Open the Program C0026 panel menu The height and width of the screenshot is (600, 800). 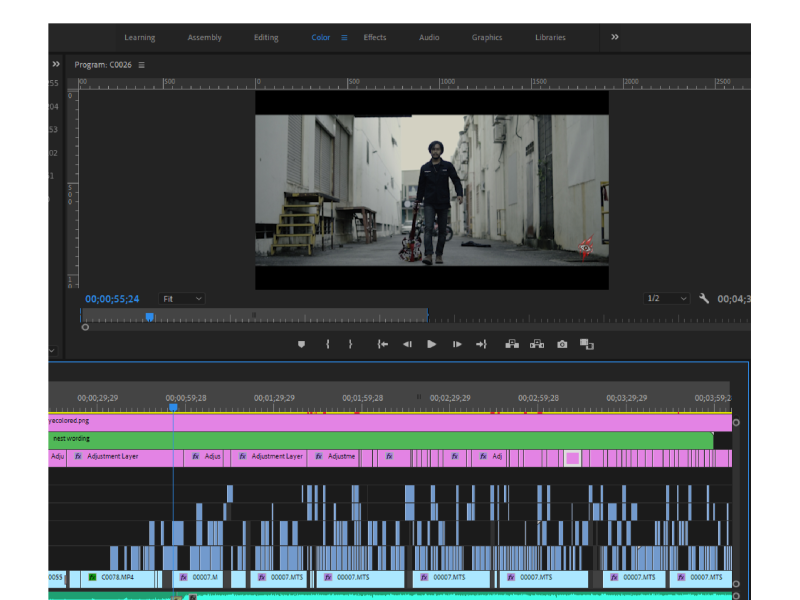pos(142,65)
